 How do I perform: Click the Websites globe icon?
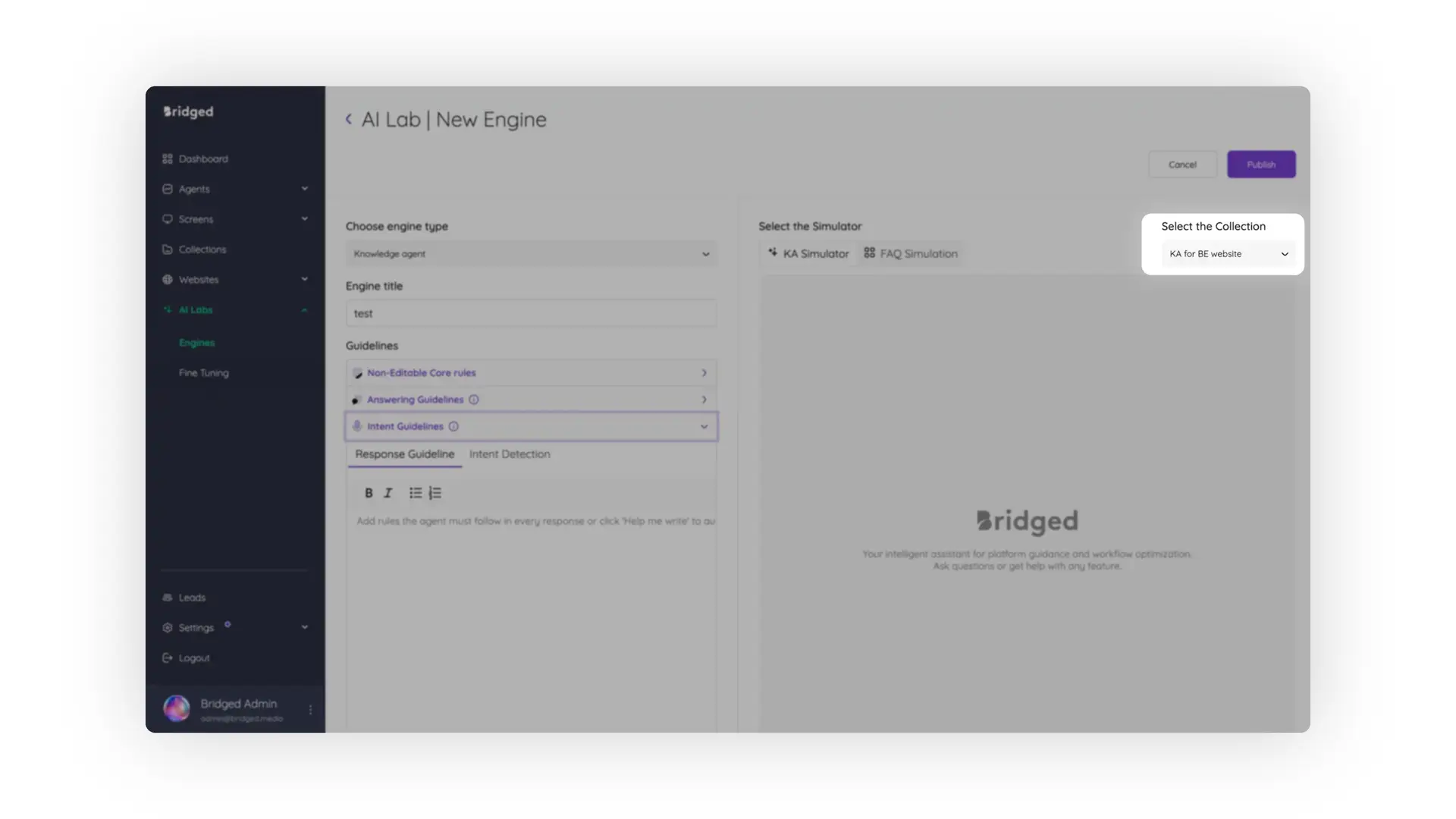(x=168, y=279)
